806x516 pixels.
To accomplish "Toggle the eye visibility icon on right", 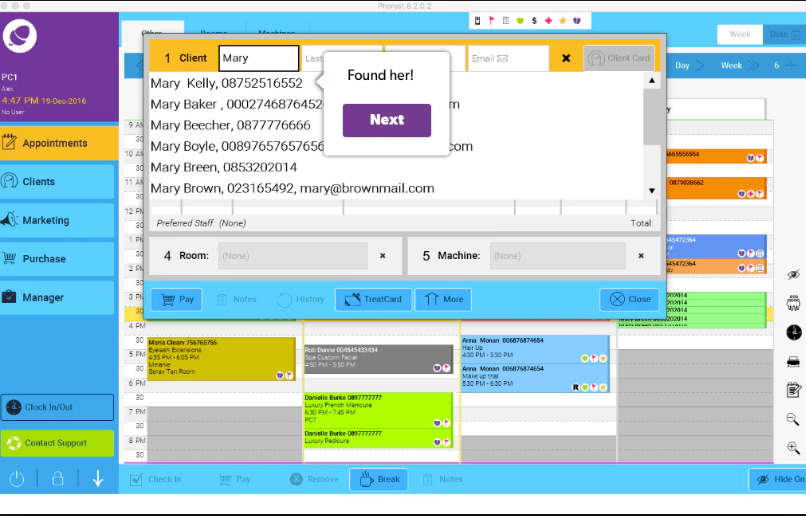I will pos(793,274).
